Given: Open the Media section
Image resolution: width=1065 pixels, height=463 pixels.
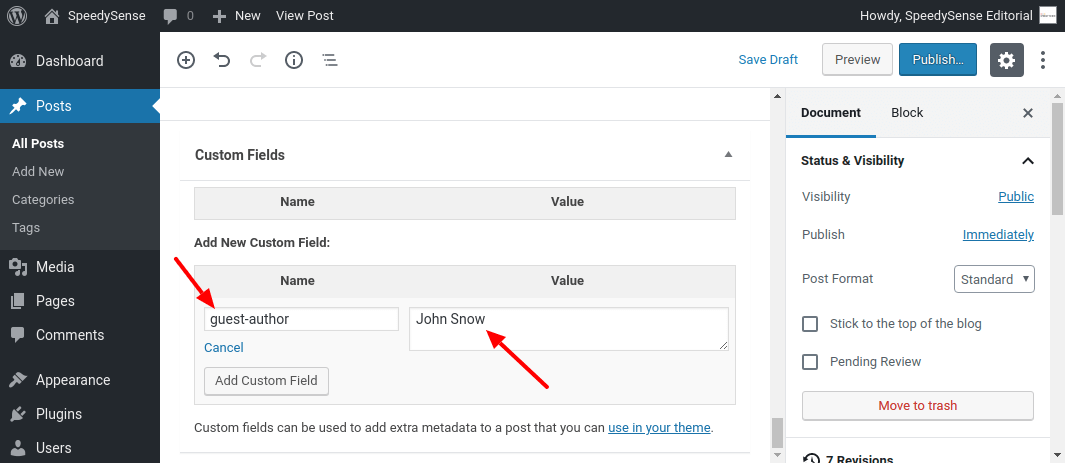Looking at the screenshot, I should (79, 267).
